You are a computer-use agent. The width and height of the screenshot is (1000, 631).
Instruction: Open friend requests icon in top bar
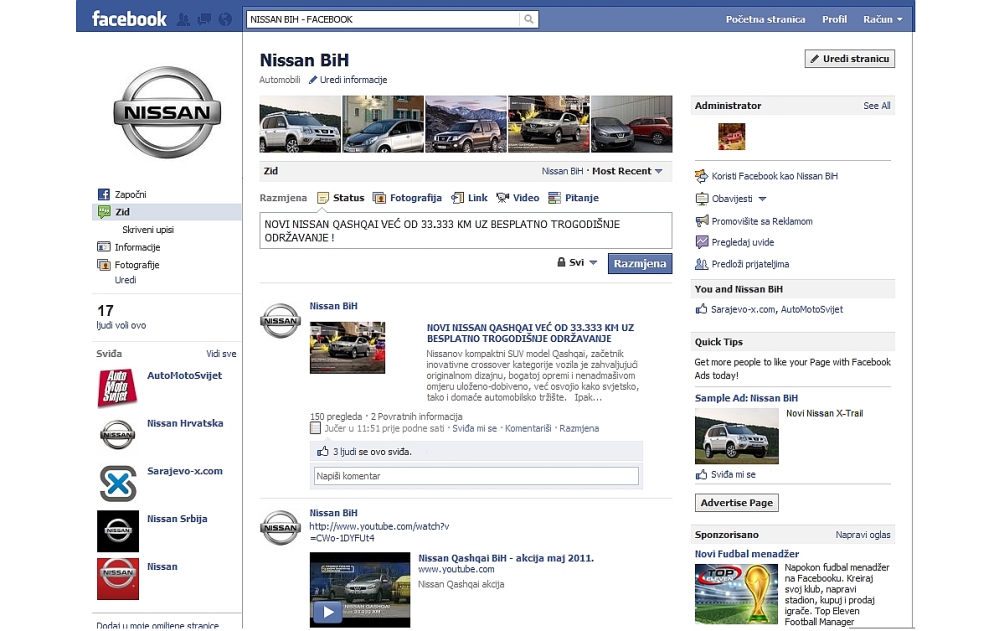[x=184, y=19]
